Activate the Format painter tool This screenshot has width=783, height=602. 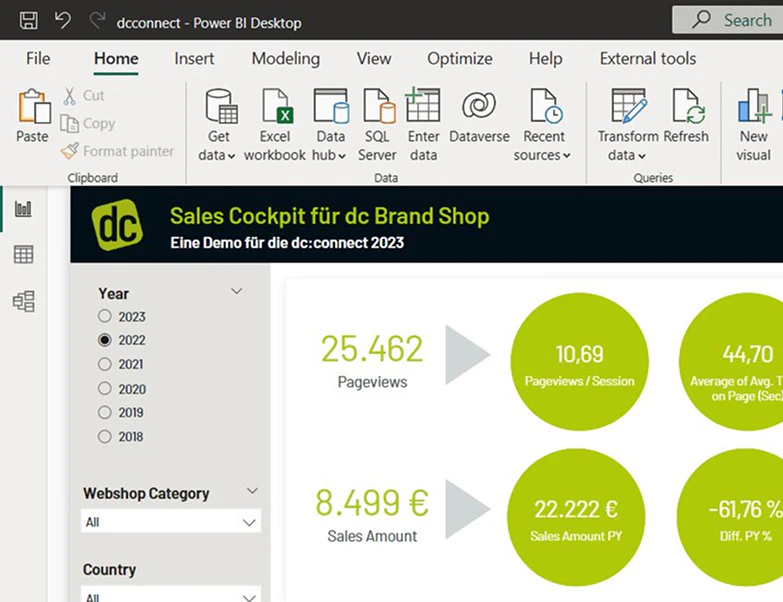pos(117,151)
